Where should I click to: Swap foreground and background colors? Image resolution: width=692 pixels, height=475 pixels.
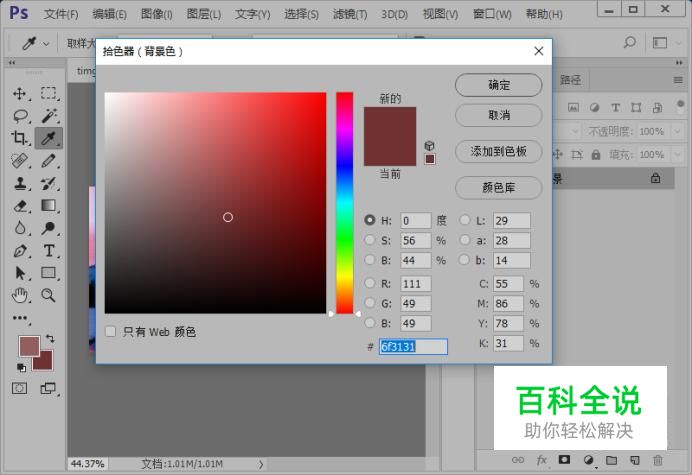[x=50, y=339]
